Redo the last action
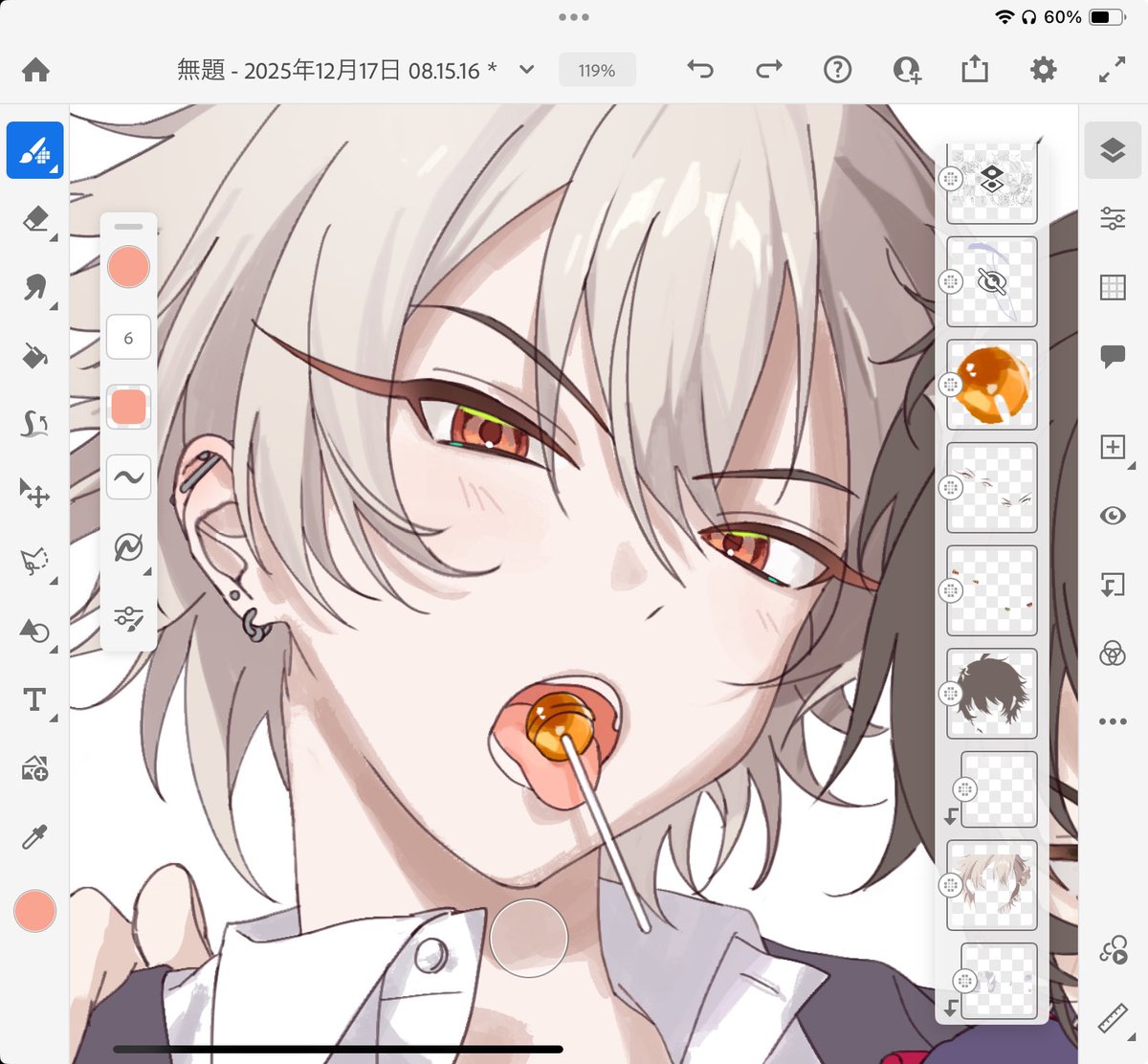 768,70
